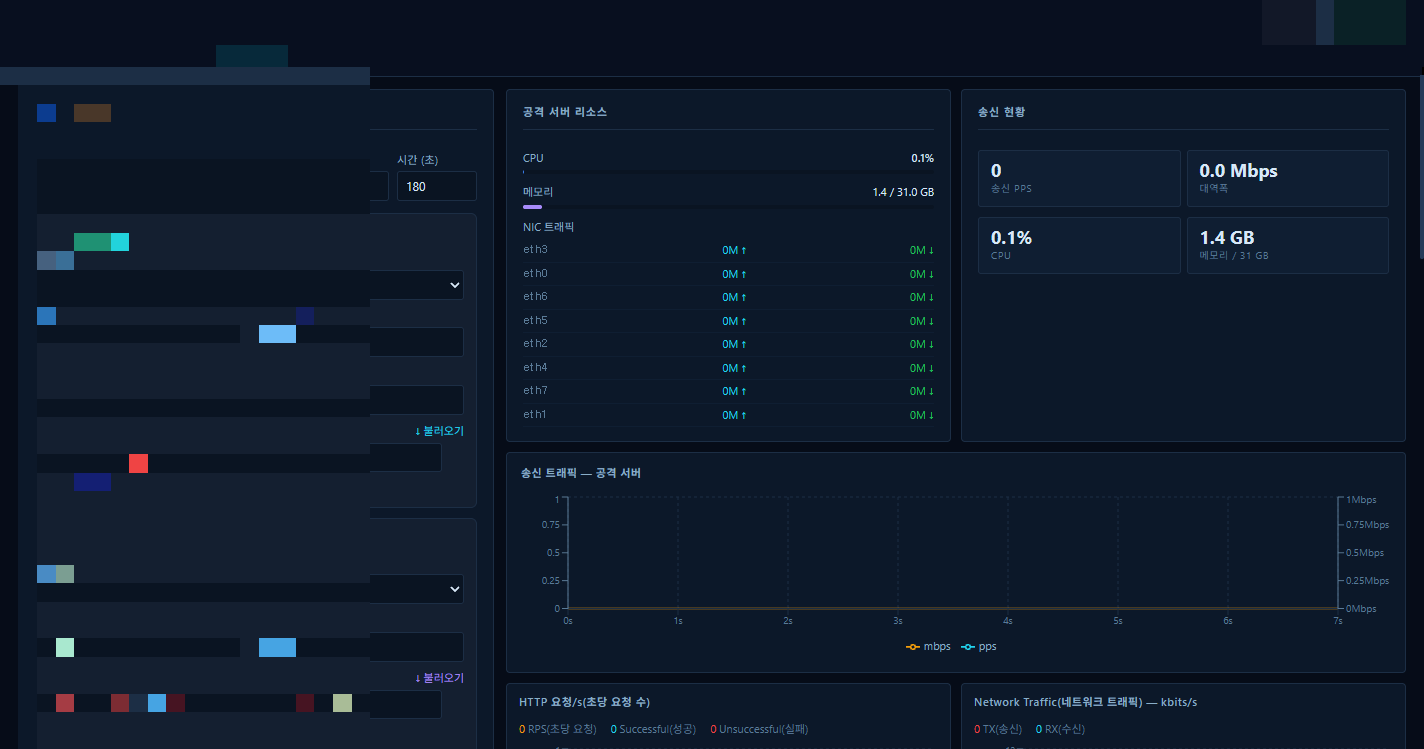This screenshot has height=749, width=1424.
Task: Select the eth7 NIC row label
Action: (535, 391)
